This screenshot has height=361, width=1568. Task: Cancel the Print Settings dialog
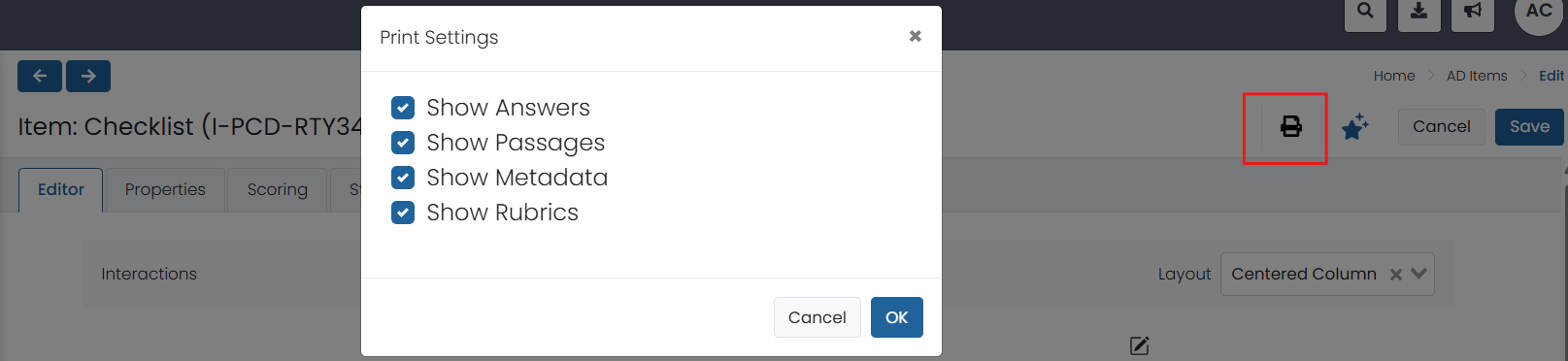pos(817,317)
